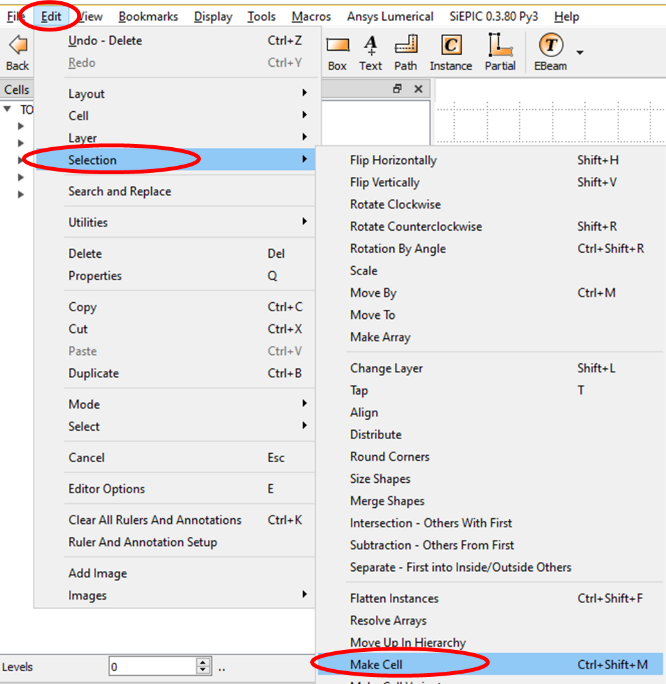
Task: Open the Edit menu
Action: (51, 17)
